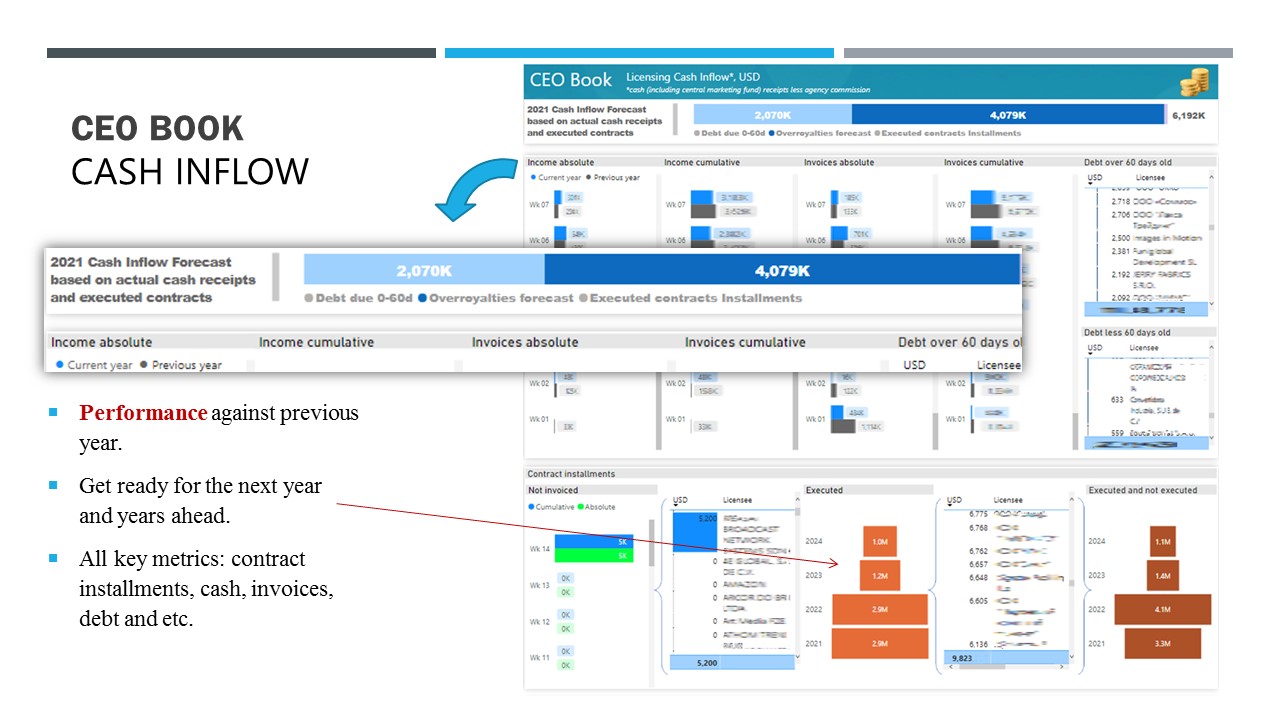Screen dimensions: 1280x720
Task: Click the Executed contracts Installments legend dot in callout
Action: (x=584, y=298)
